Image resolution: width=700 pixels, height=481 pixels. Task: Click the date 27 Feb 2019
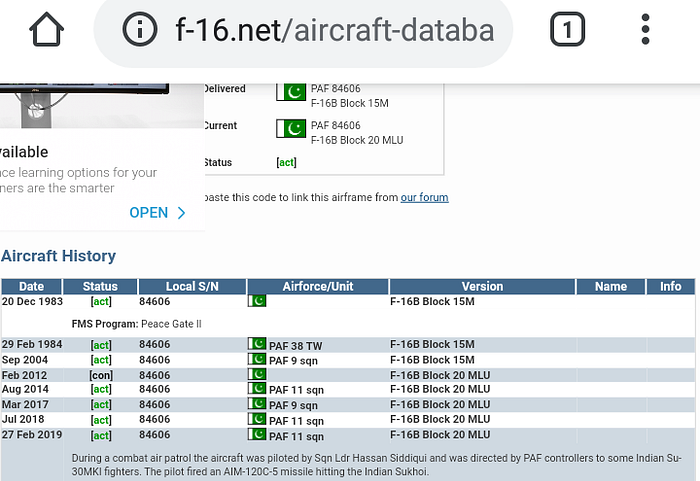tap(32, 435)
